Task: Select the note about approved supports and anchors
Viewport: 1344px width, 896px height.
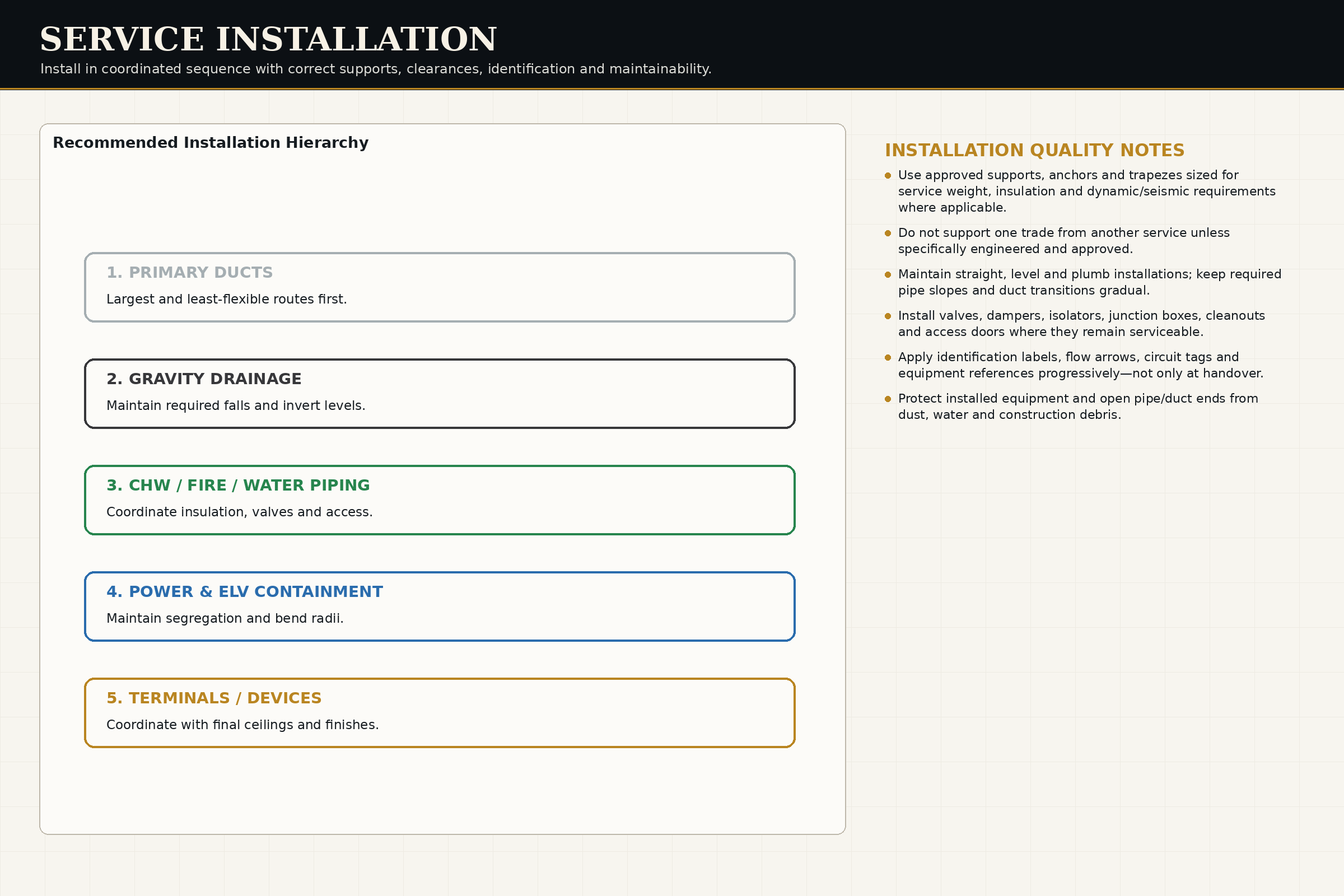Action: [x=1086, y=192]
